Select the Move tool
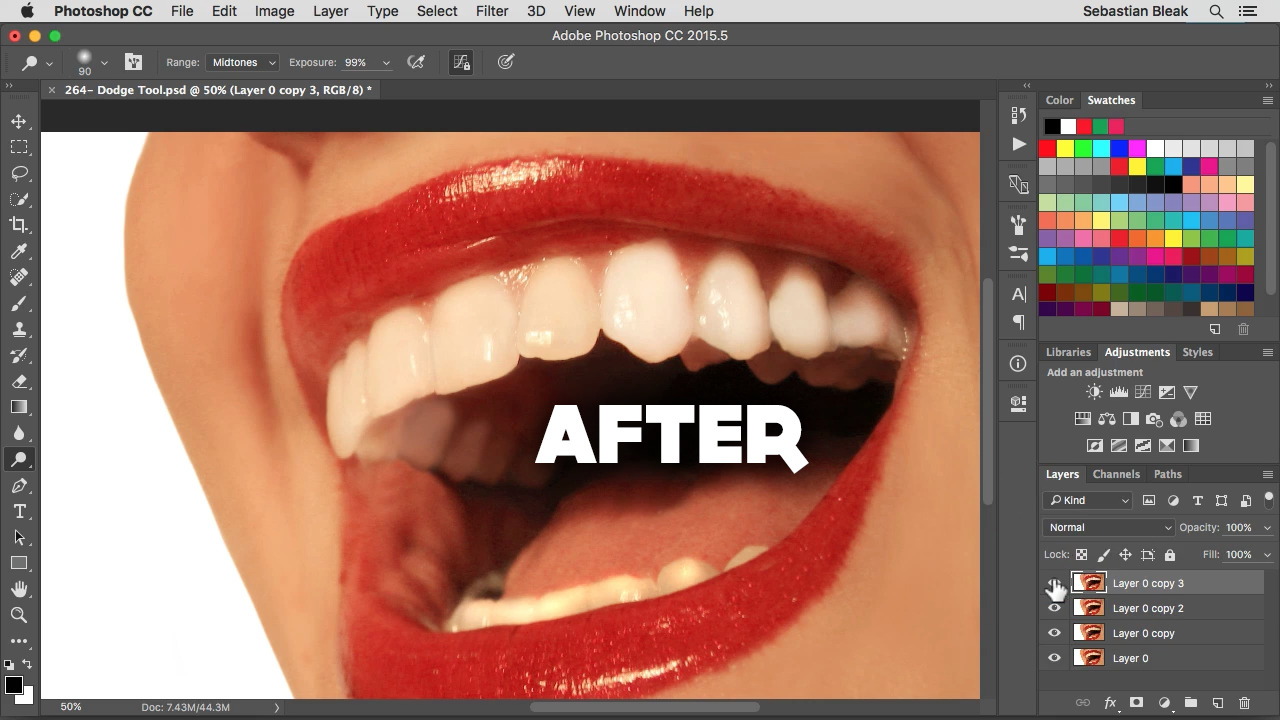 (x=19, y=121)
